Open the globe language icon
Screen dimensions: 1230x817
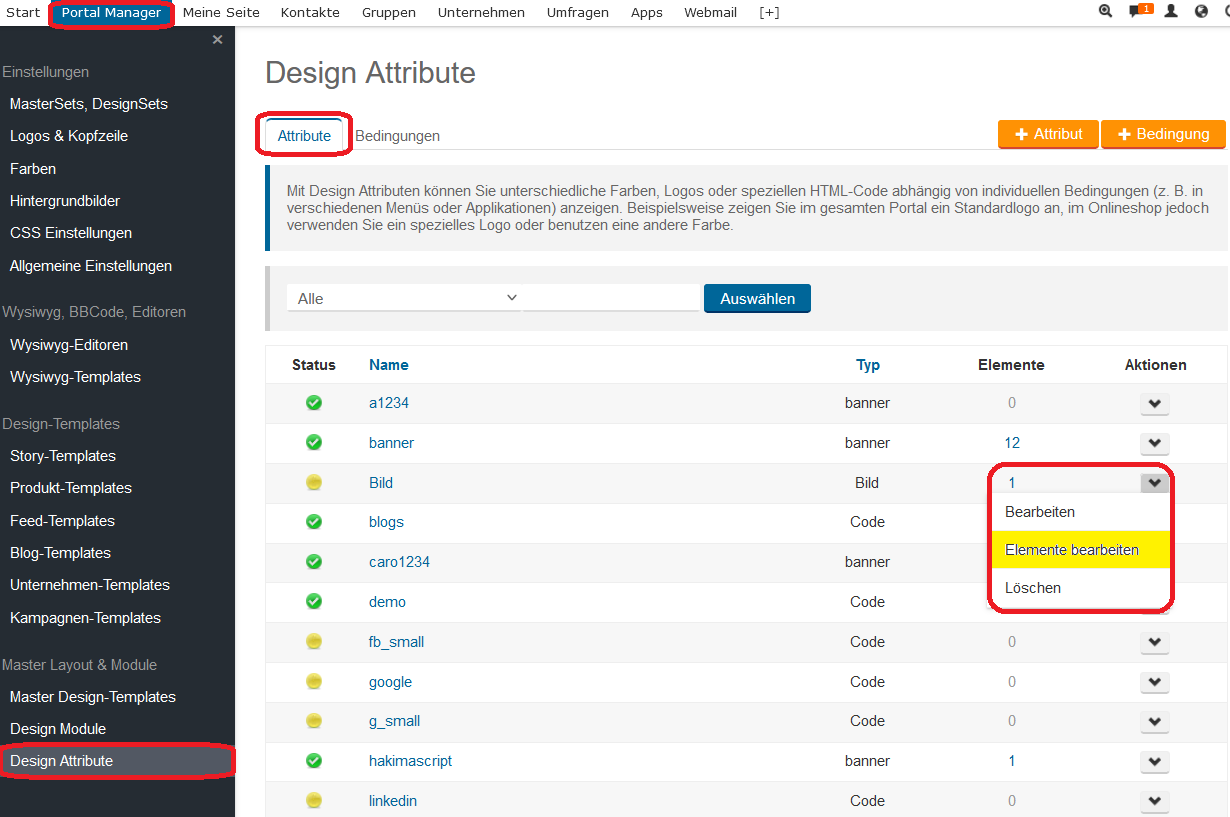pos(1201,12)
